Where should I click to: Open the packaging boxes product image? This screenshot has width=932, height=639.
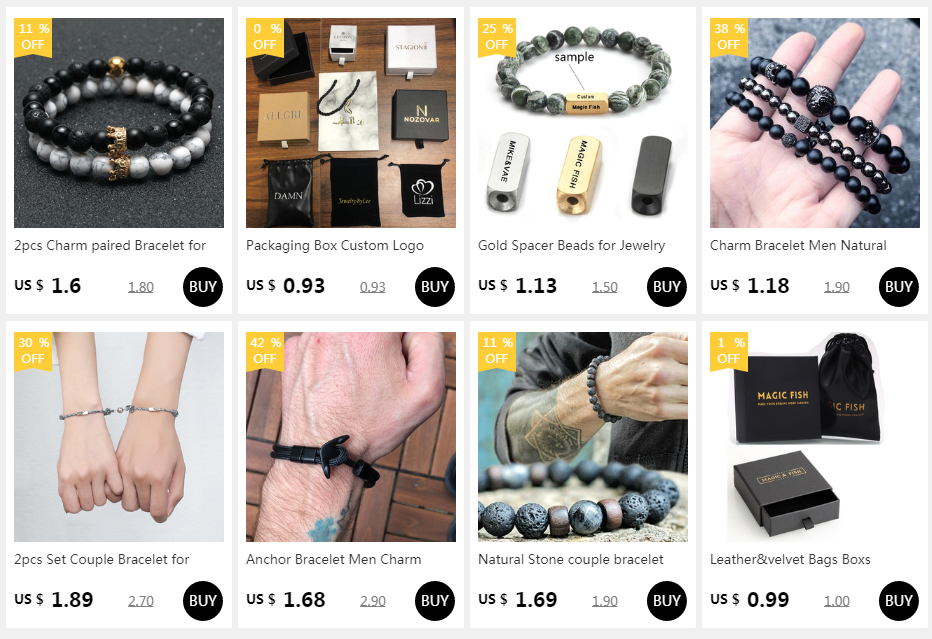351,123
